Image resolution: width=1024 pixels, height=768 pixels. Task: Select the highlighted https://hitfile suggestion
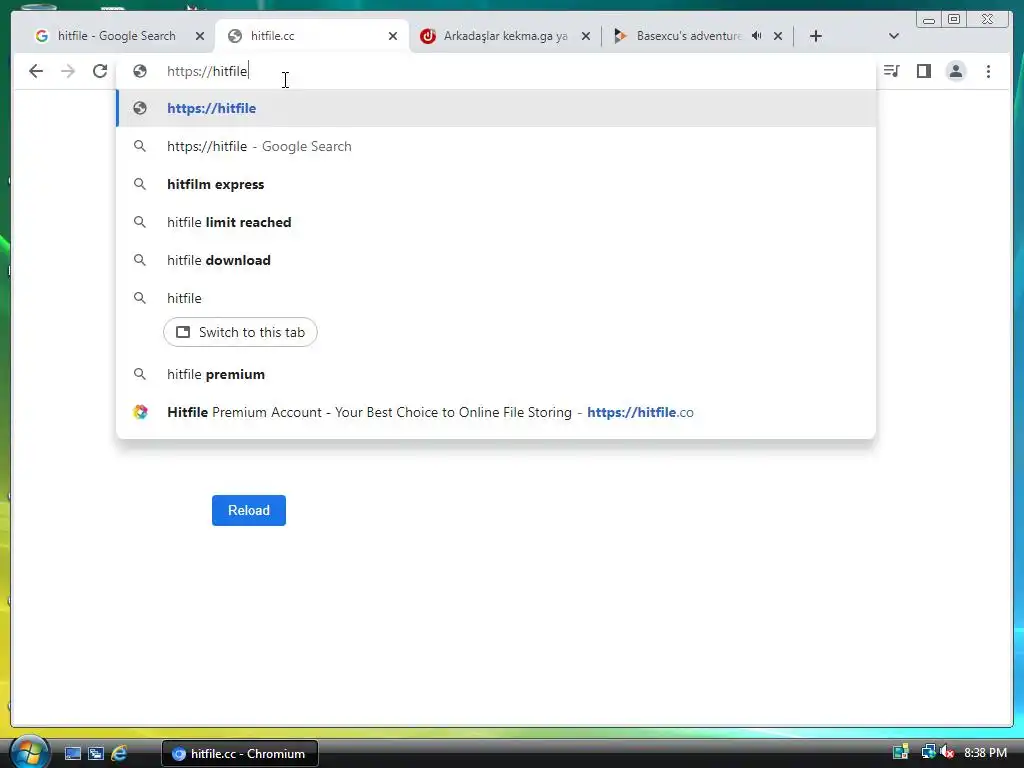tap(496, 108)
